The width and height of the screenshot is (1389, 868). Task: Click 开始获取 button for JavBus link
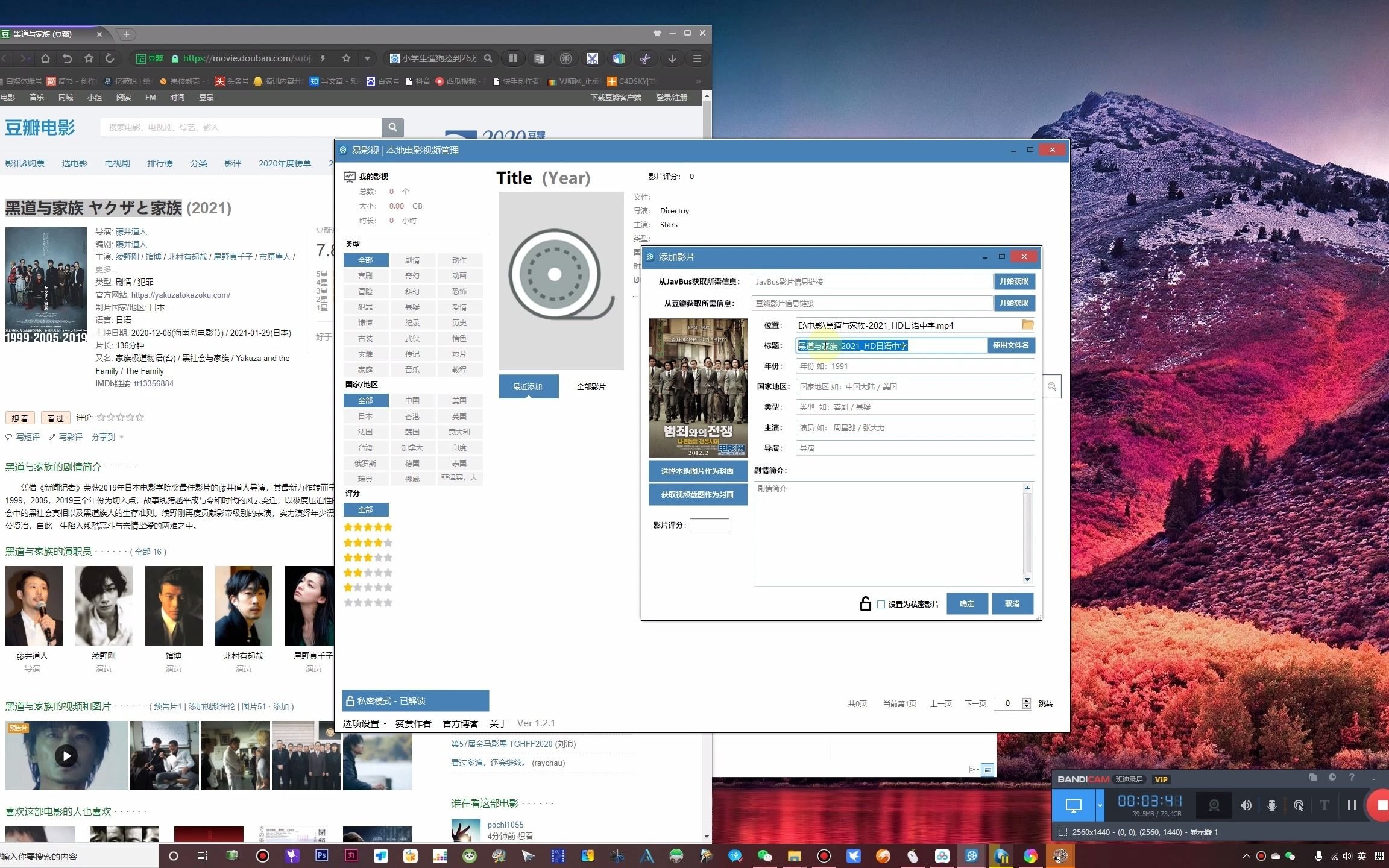tap(1013, 281)
